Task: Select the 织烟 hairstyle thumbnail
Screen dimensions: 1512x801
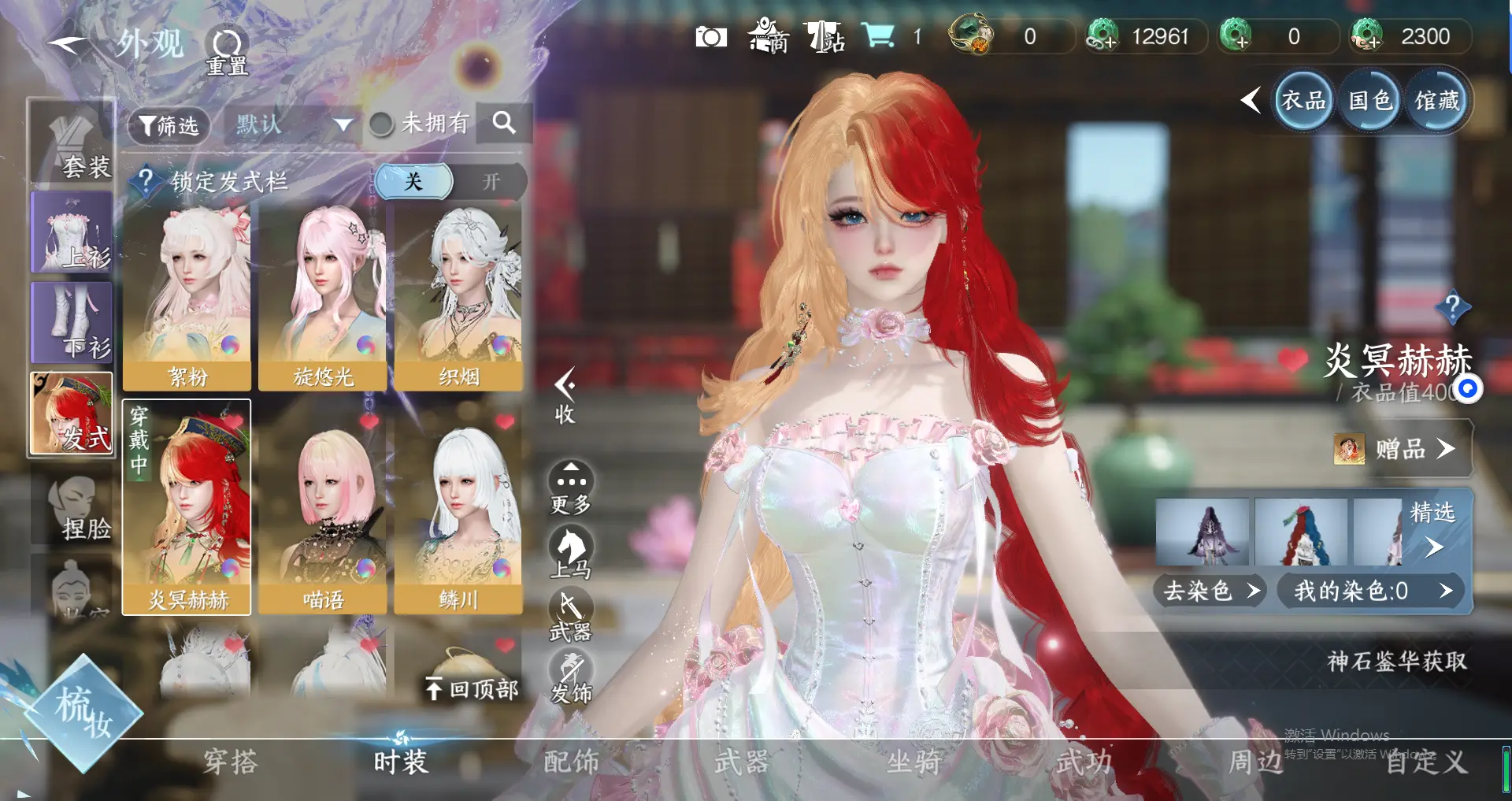Action: (x=458, y=298)
